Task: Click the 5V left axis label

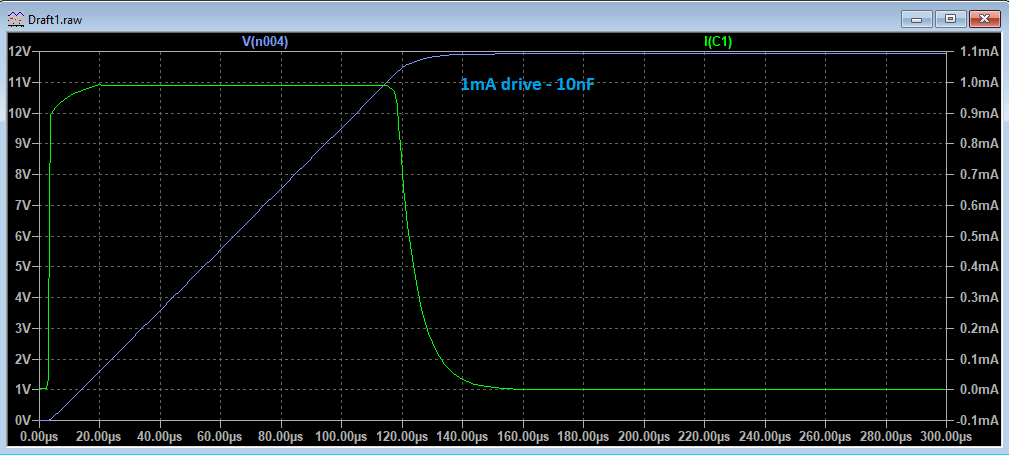Action: [24, 266]
